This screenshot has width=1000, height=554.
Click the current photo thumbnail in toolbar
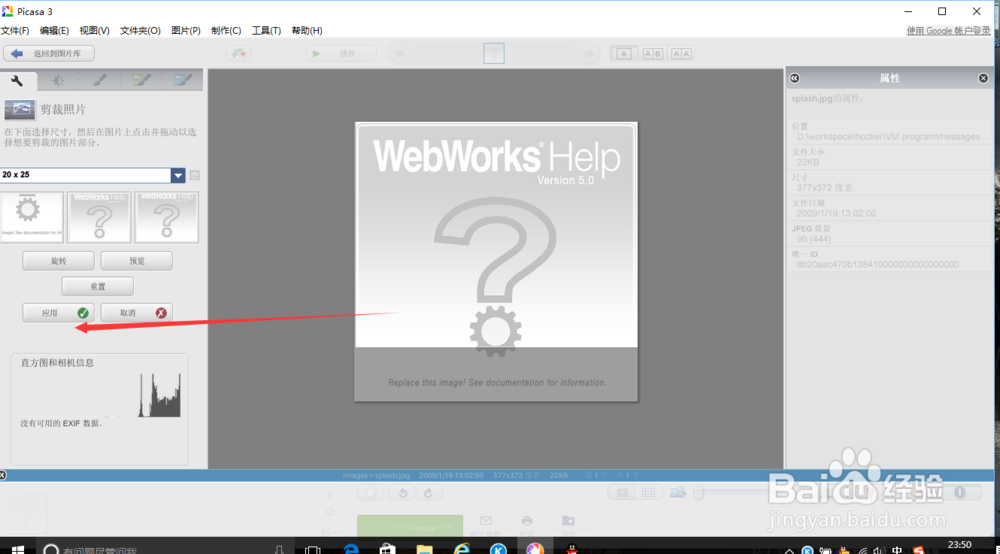(x=494, y=54)
